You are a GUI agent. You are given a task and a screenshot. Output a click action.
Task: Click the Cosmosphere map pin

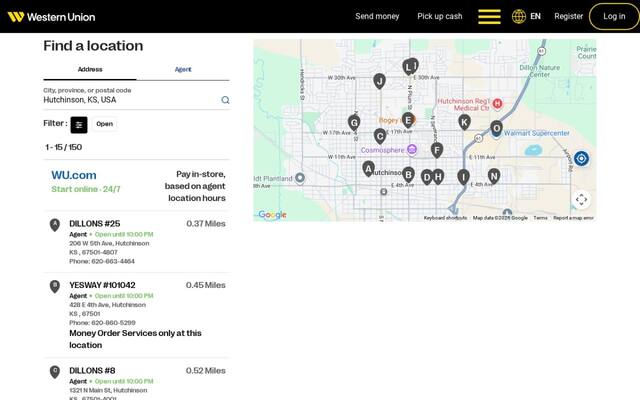tap(412, 150)
